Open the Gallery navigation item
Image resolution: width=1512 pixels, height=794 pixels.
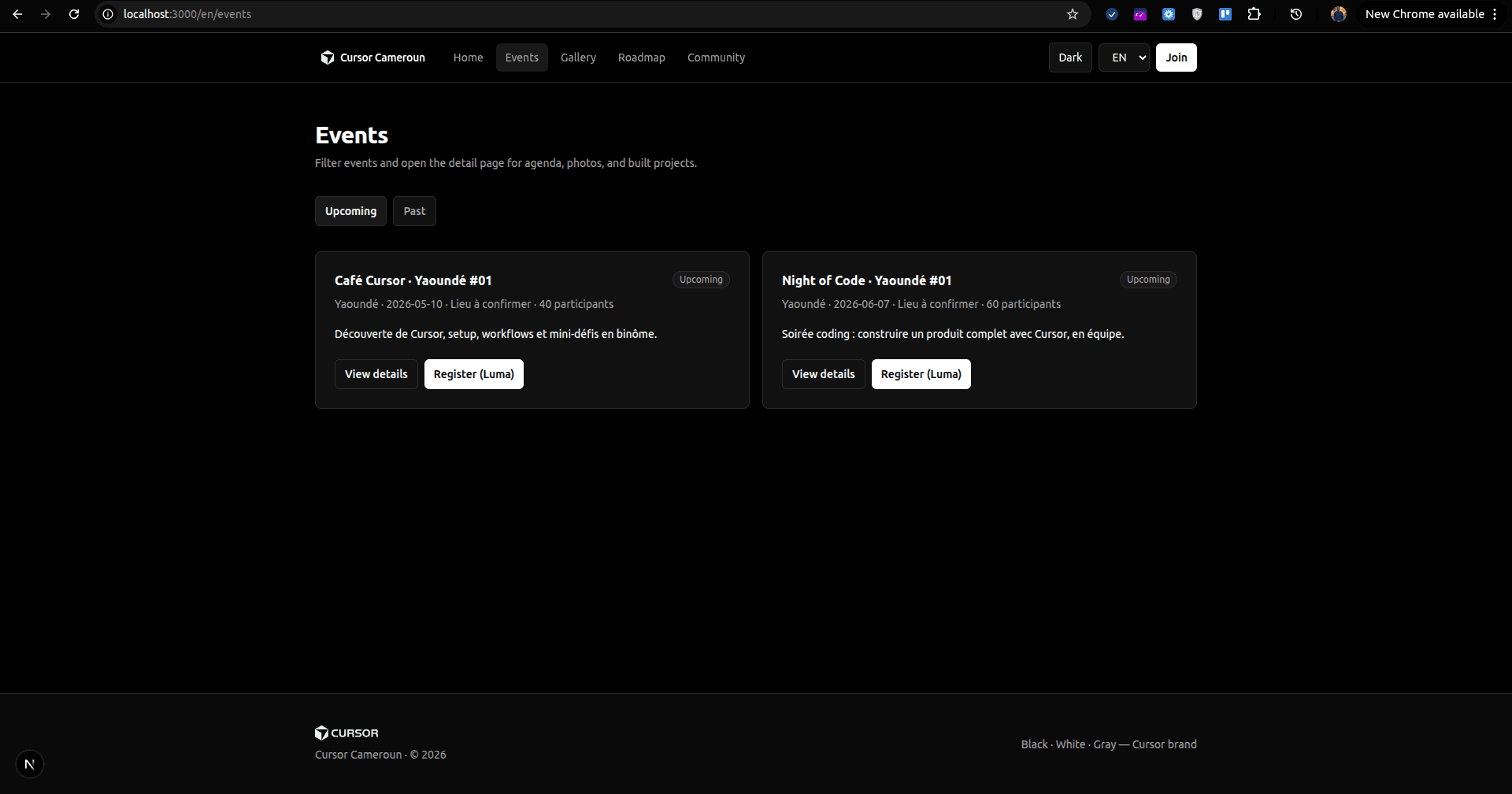578,58
